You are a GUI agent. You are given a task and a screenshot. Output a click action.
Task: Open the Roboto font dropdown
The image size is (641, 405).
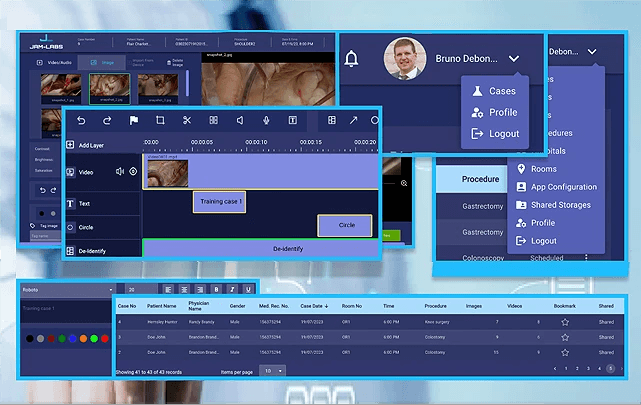coord(67,290)
